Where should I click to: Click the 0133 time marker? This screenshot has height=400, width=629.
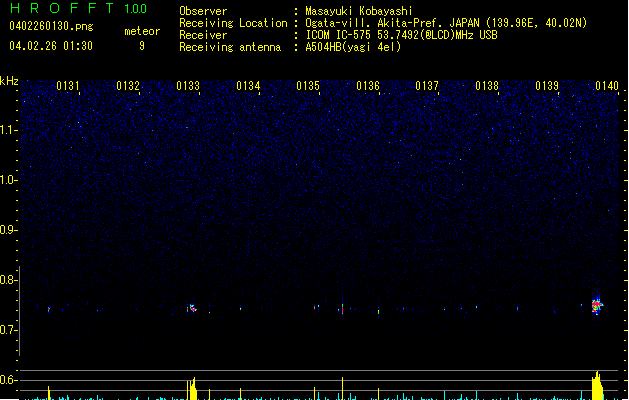pos(188,86)
